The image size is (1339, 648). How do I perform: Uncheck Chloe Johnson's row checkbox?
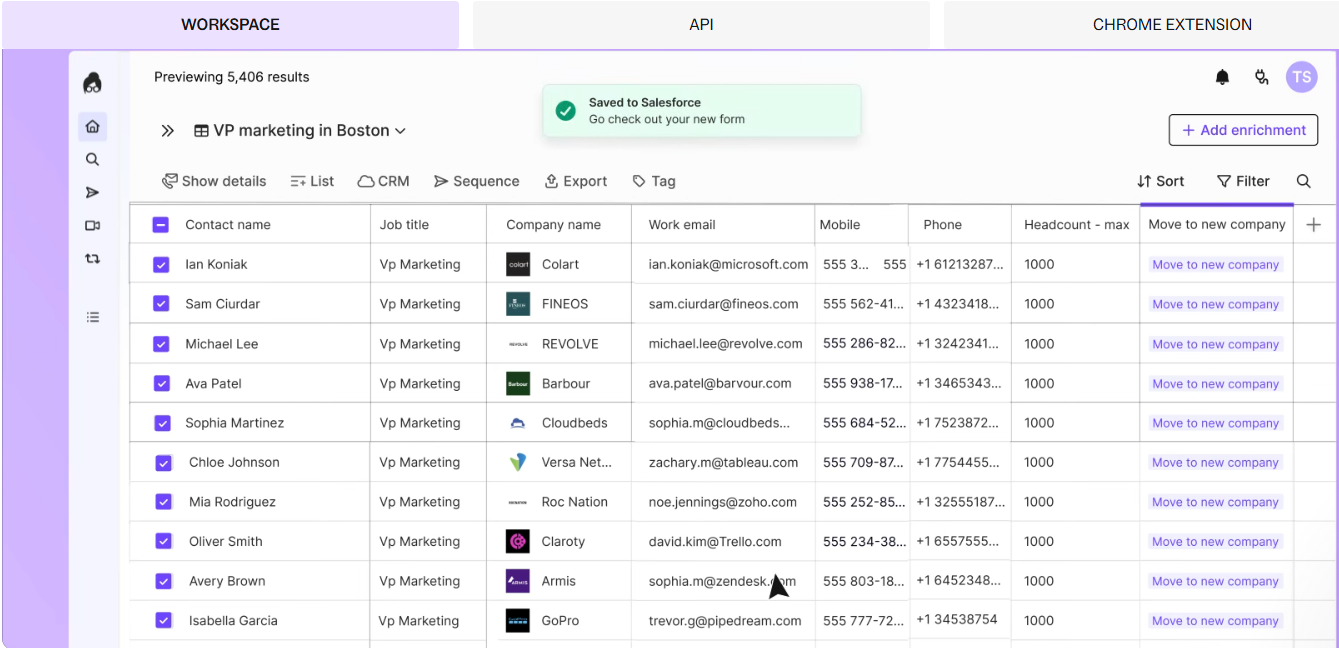coord(164,462)
